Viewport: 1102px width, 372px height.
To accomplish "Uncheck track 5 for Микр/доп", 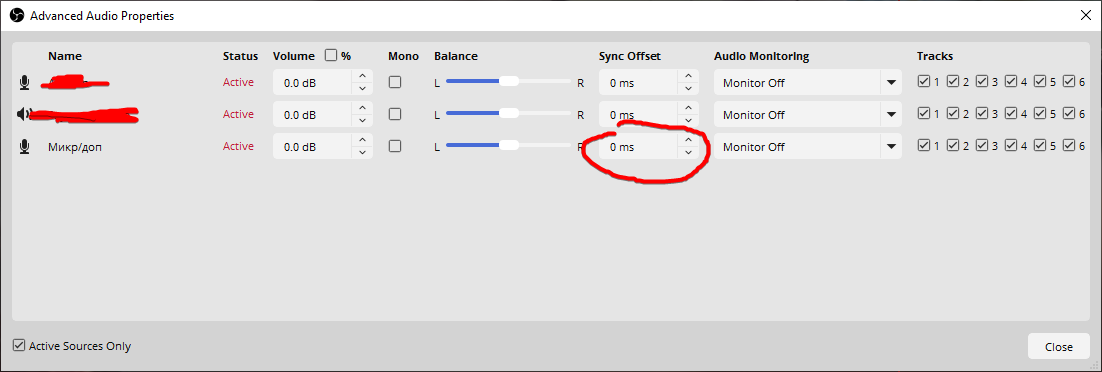I will 1039,146.
